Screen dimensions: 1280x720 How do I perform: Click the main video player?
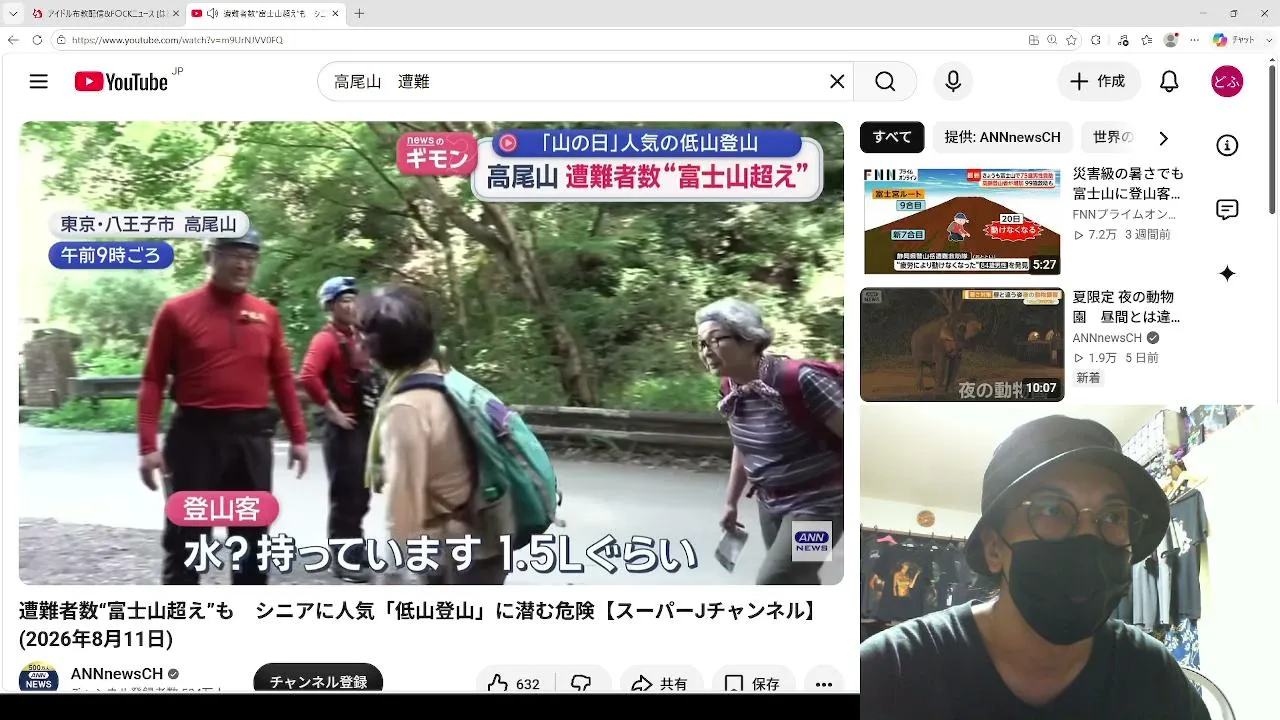point(431,353)
